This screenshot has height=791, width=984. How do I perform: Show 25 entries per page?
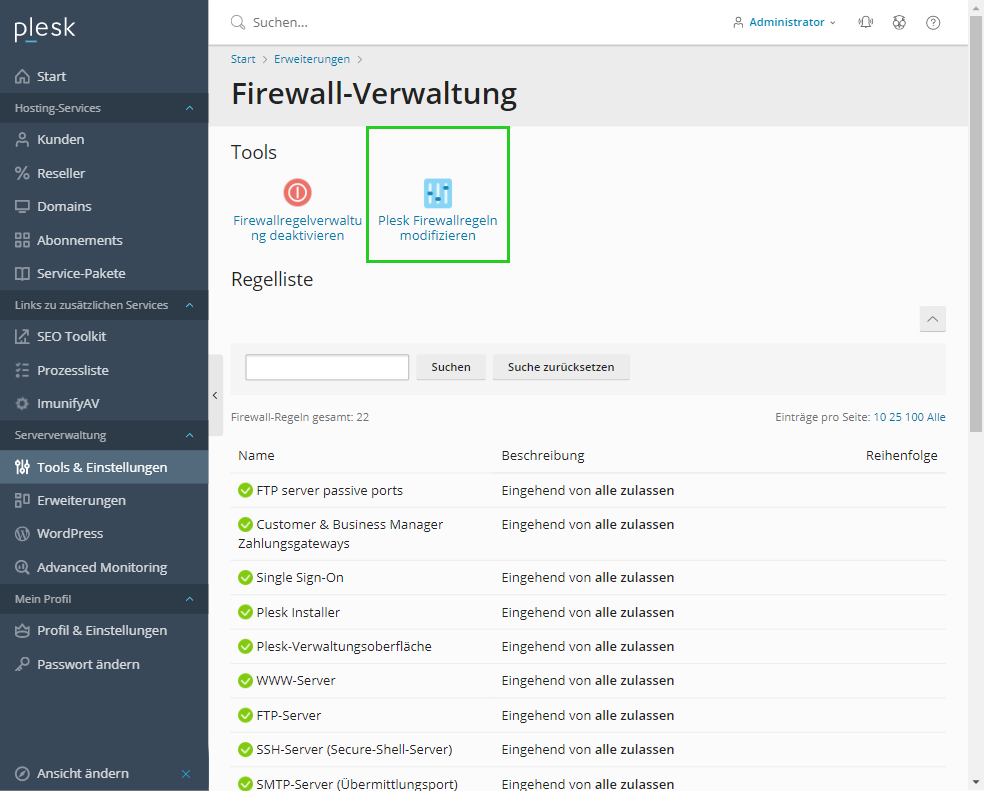tap(896, 417)
